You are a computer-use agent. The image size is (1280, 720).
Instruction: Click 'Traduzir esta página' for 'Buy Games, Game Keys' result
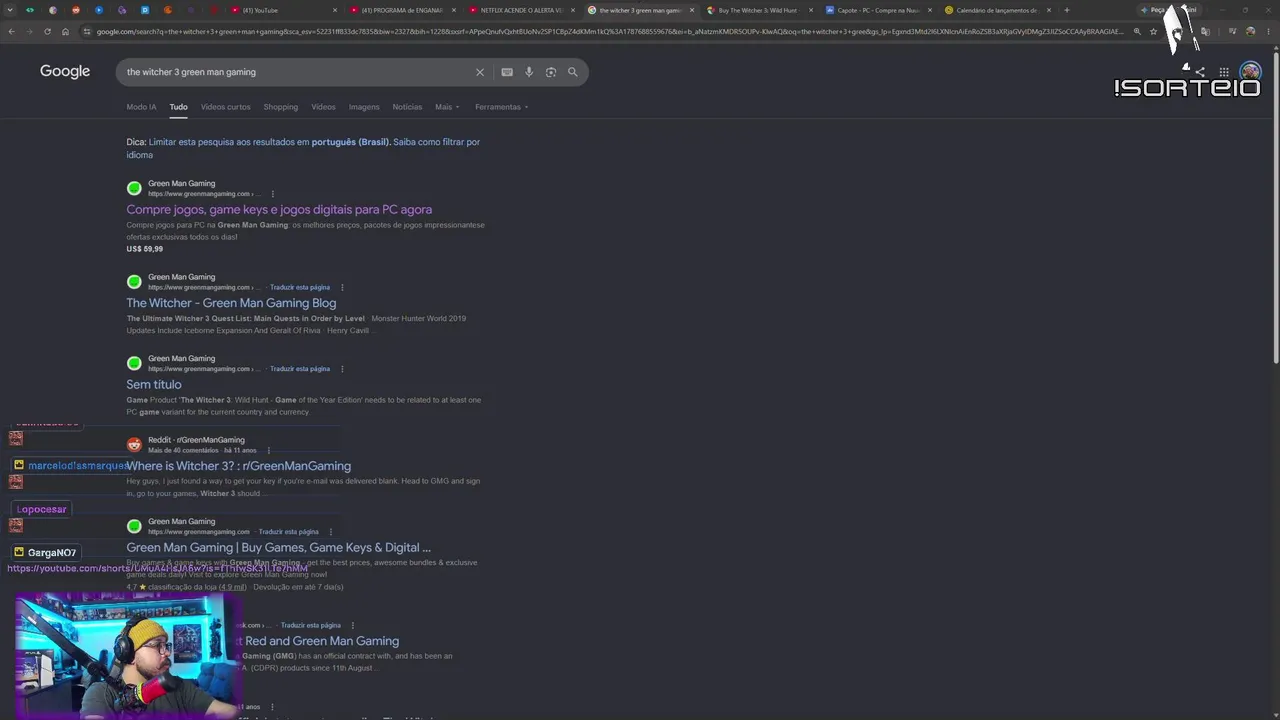coord(289,532)
